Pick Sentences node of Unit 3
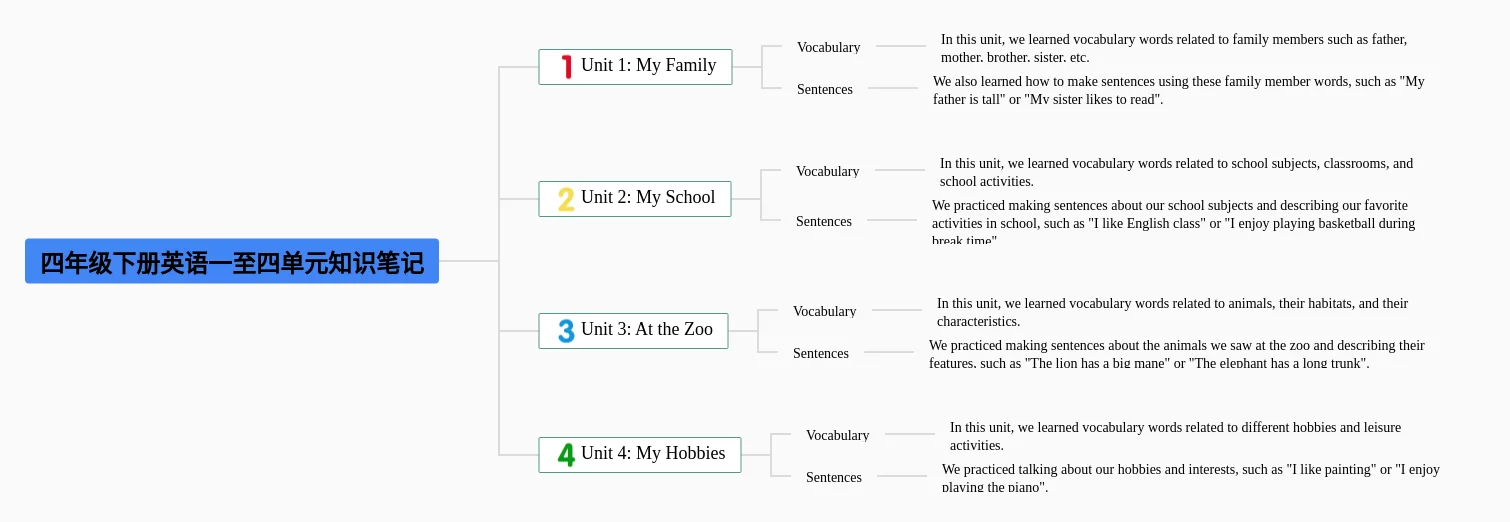Image resolution: width=1510 pixels, height=522 pixels. tap(821, 353)
